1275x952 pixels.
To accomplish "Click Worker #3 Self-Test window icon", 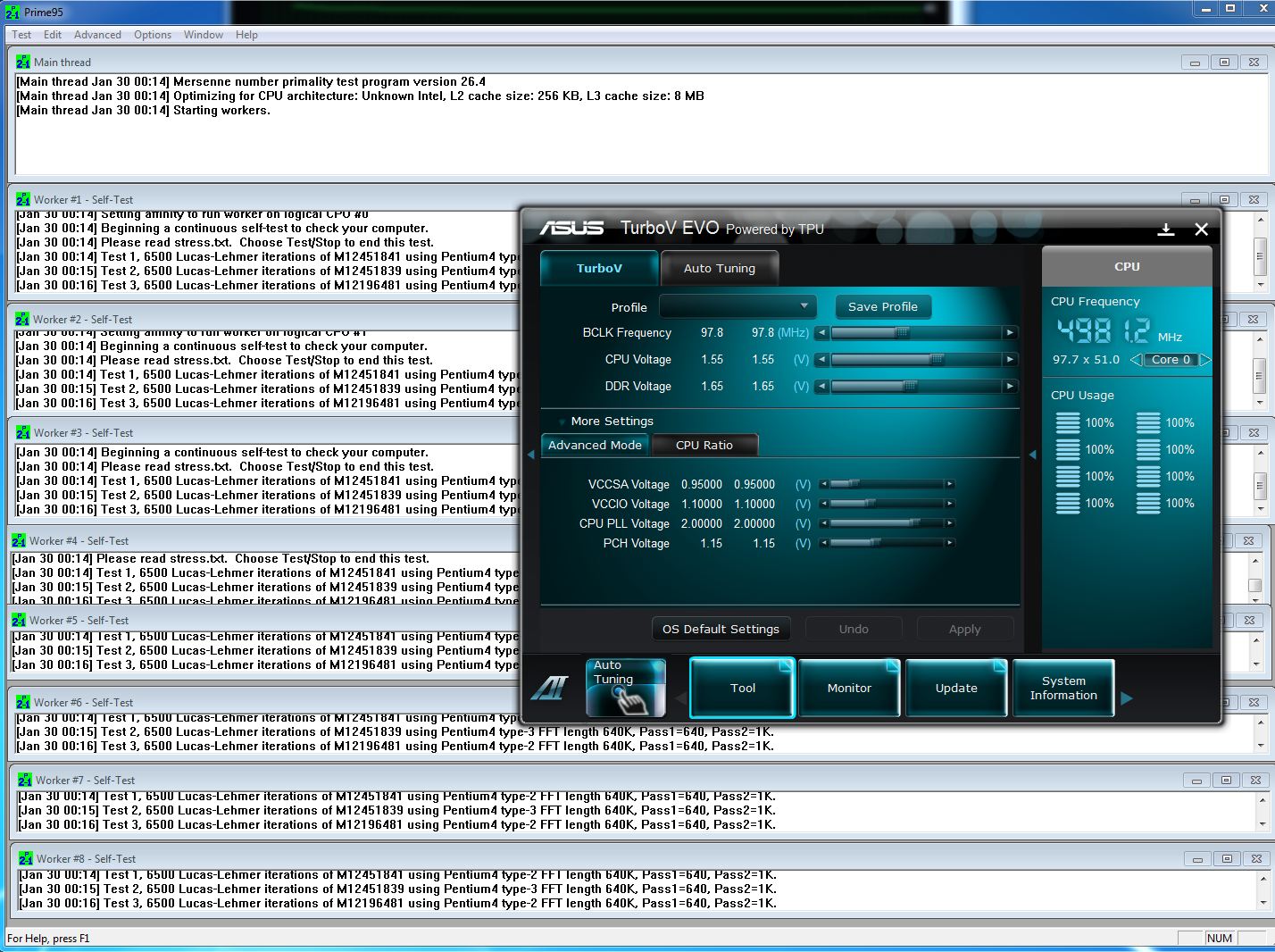I will [x=23, y=432].
